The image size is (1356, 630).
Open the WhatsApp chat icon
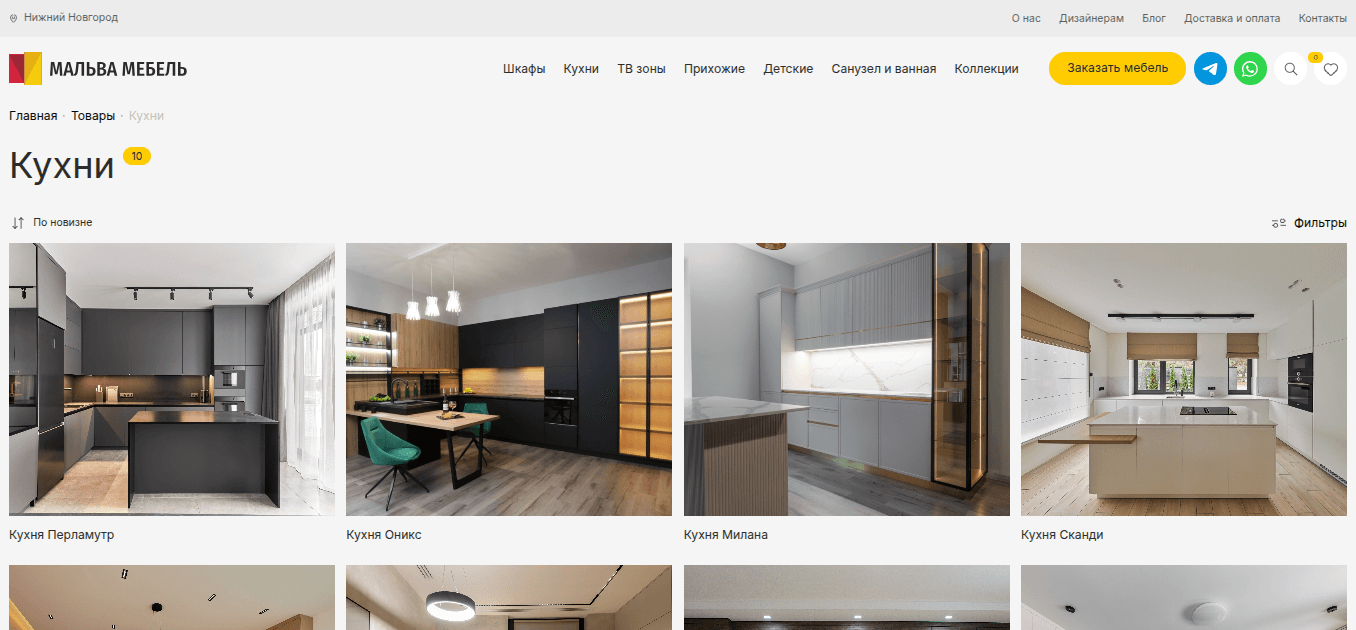coord(1250,69)
